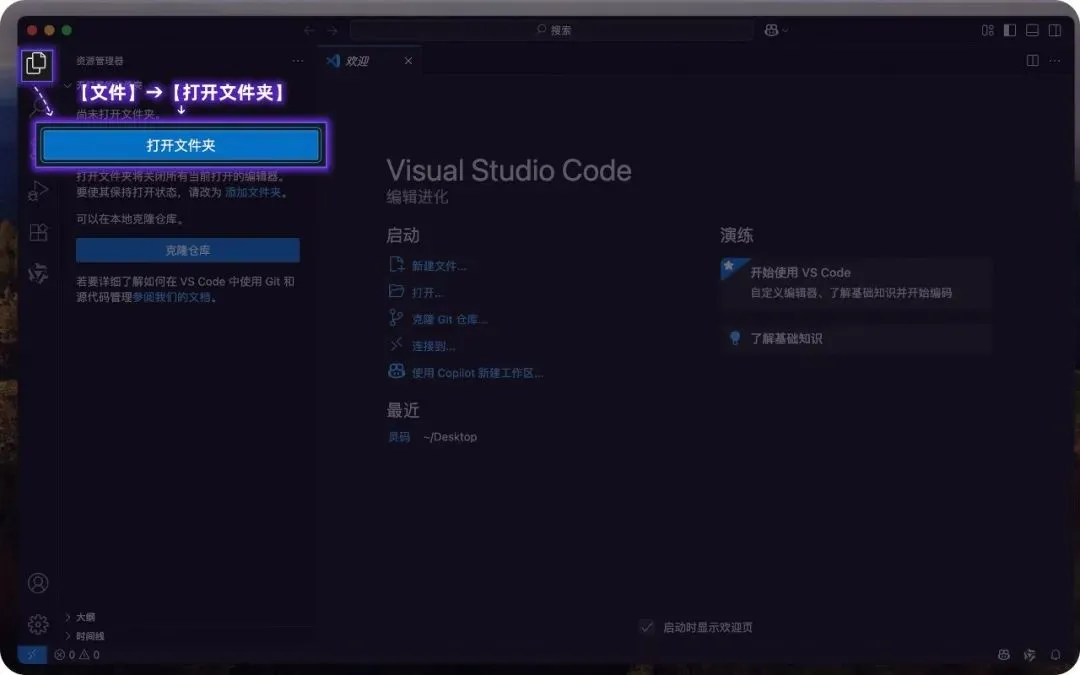Toggle the primary side bar layout icon
Viewport: 1080px width, 675px height.
pos(1010,30)
